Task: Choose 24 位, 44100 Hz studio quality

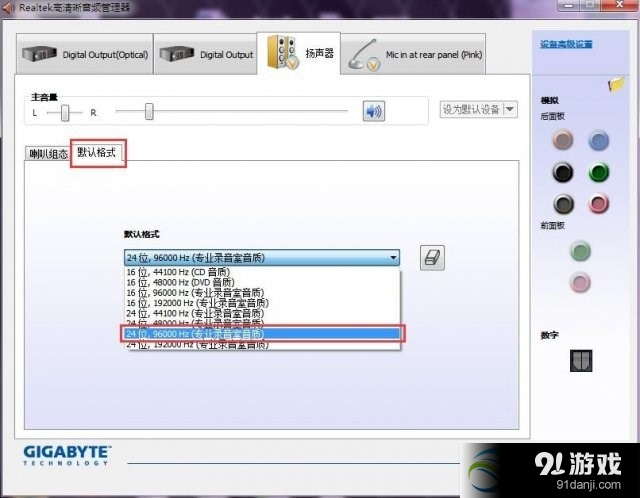Action: click(262, 313)
